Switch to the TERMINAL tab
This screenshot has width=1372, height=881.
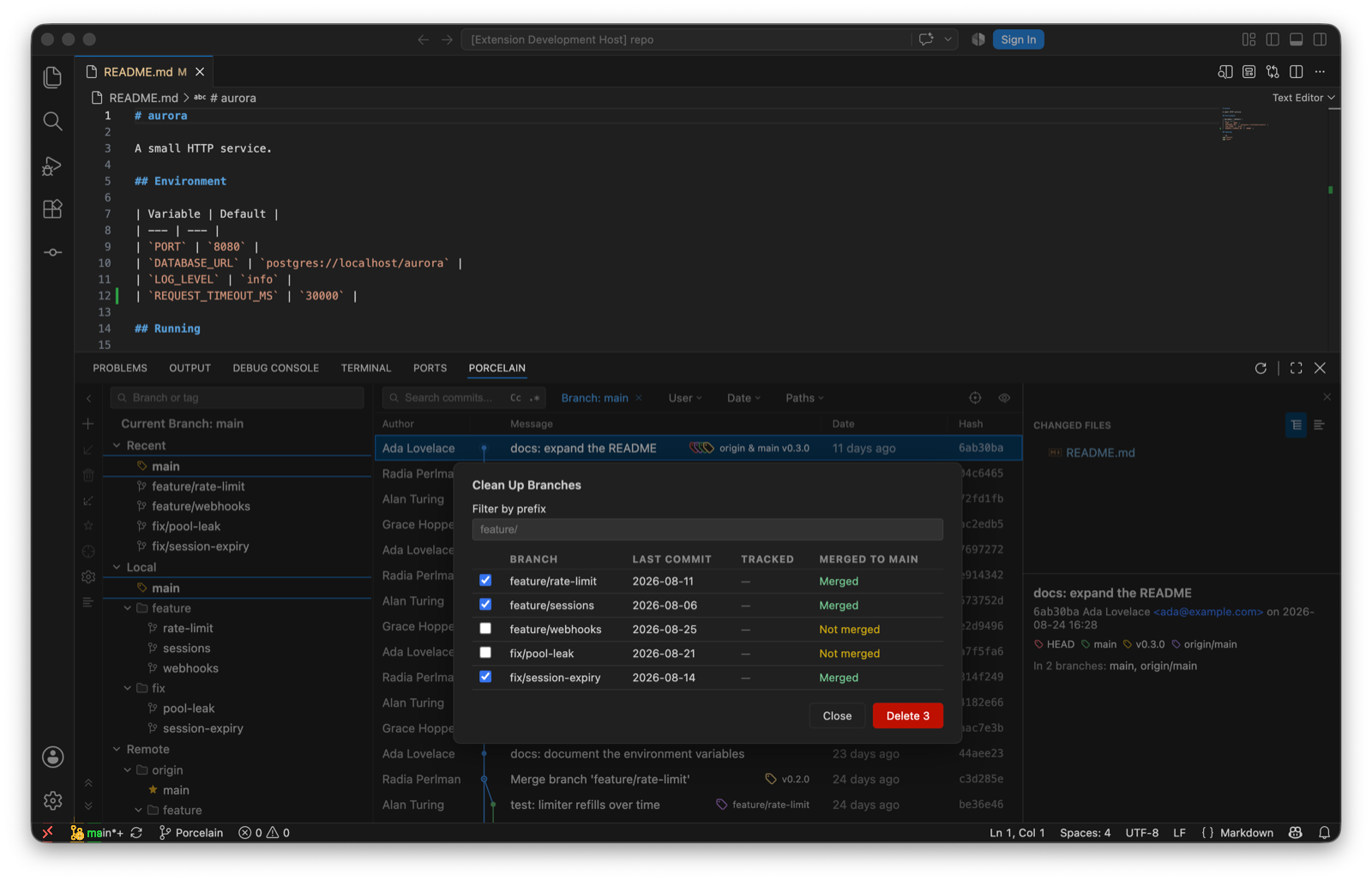coord(366,368)
